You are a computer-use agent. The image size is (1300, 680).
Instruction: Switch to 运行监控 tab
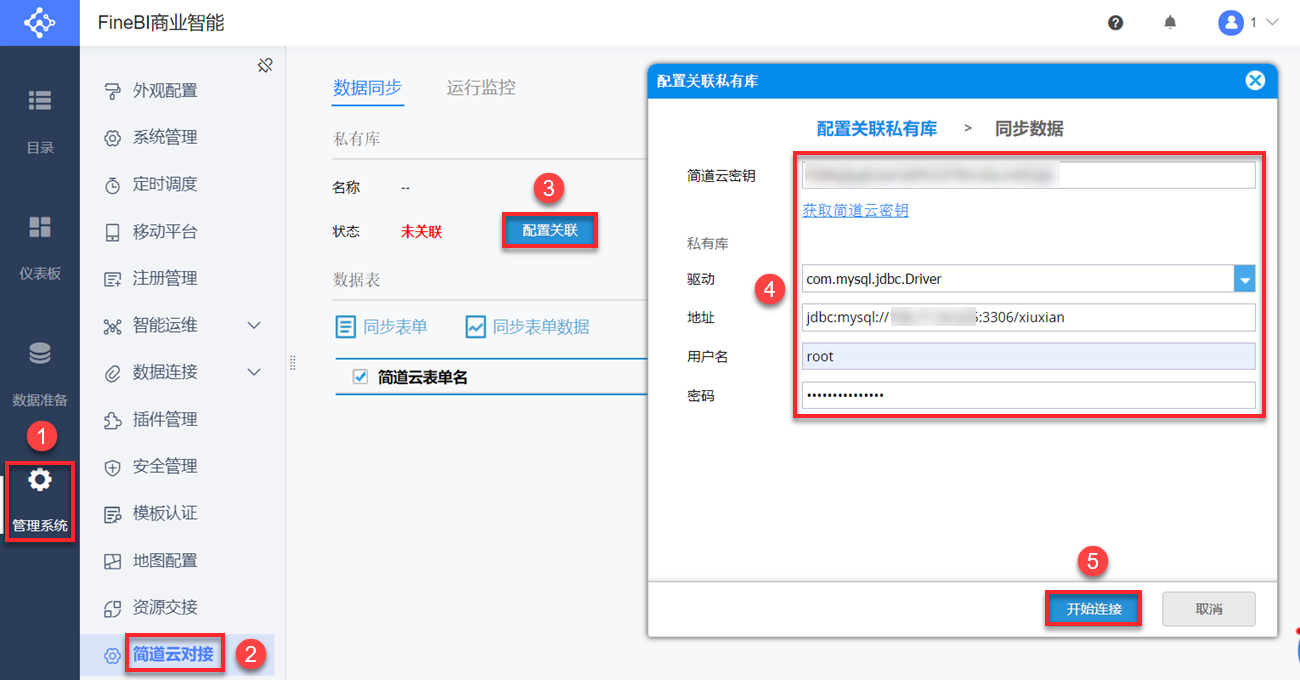481,88
